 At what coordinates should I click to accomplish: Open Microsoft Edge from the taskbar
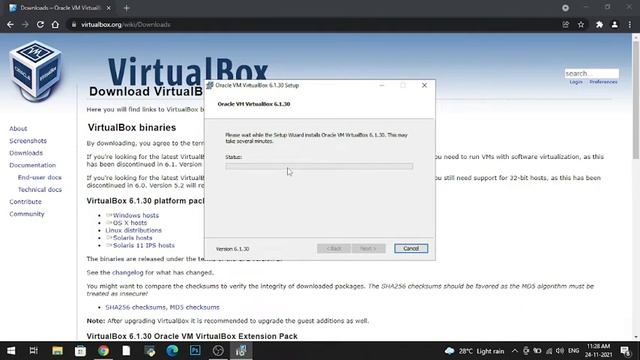tap(172, 351)
